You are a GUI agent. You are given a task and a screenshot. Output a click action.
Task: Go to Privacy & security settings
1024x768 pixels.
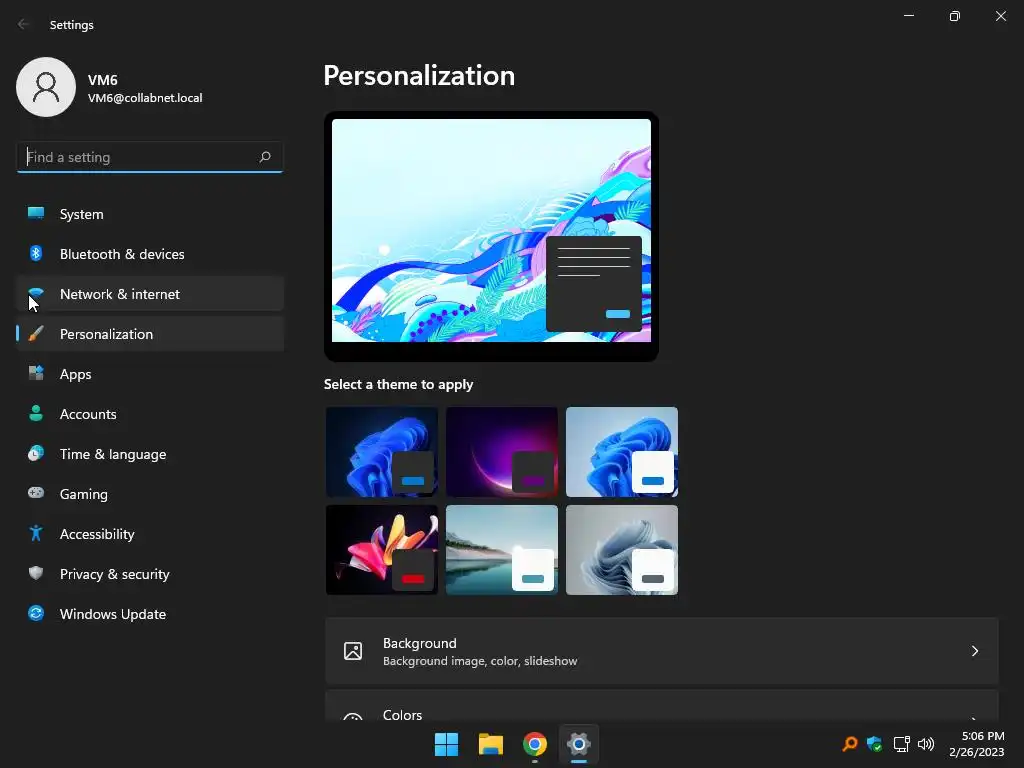150,574
